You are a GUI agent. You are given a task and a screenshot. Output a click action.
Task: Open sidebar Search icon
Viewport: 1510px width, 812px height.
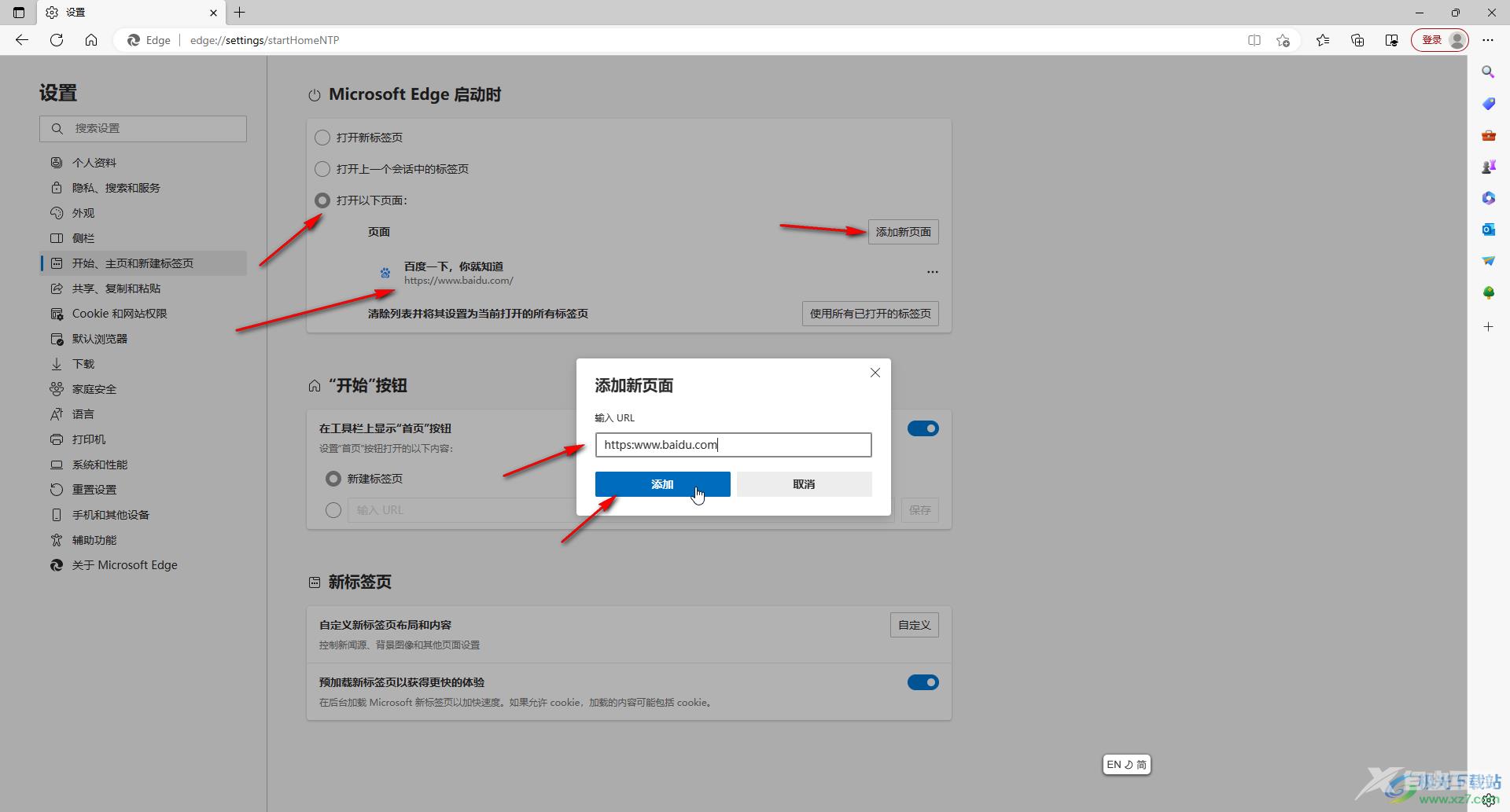pos(1488,72)
